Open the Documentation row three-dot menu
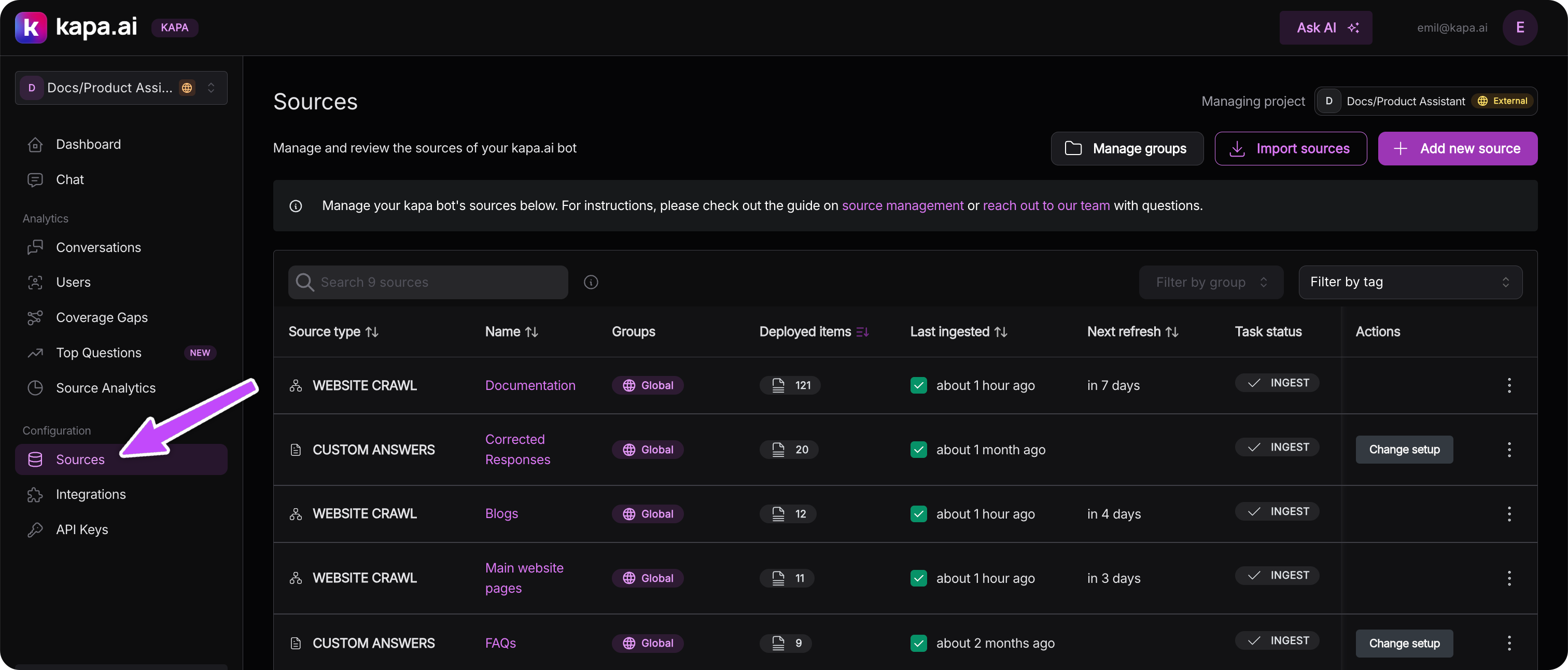1568x670 pixels. tap(1508, 385)
